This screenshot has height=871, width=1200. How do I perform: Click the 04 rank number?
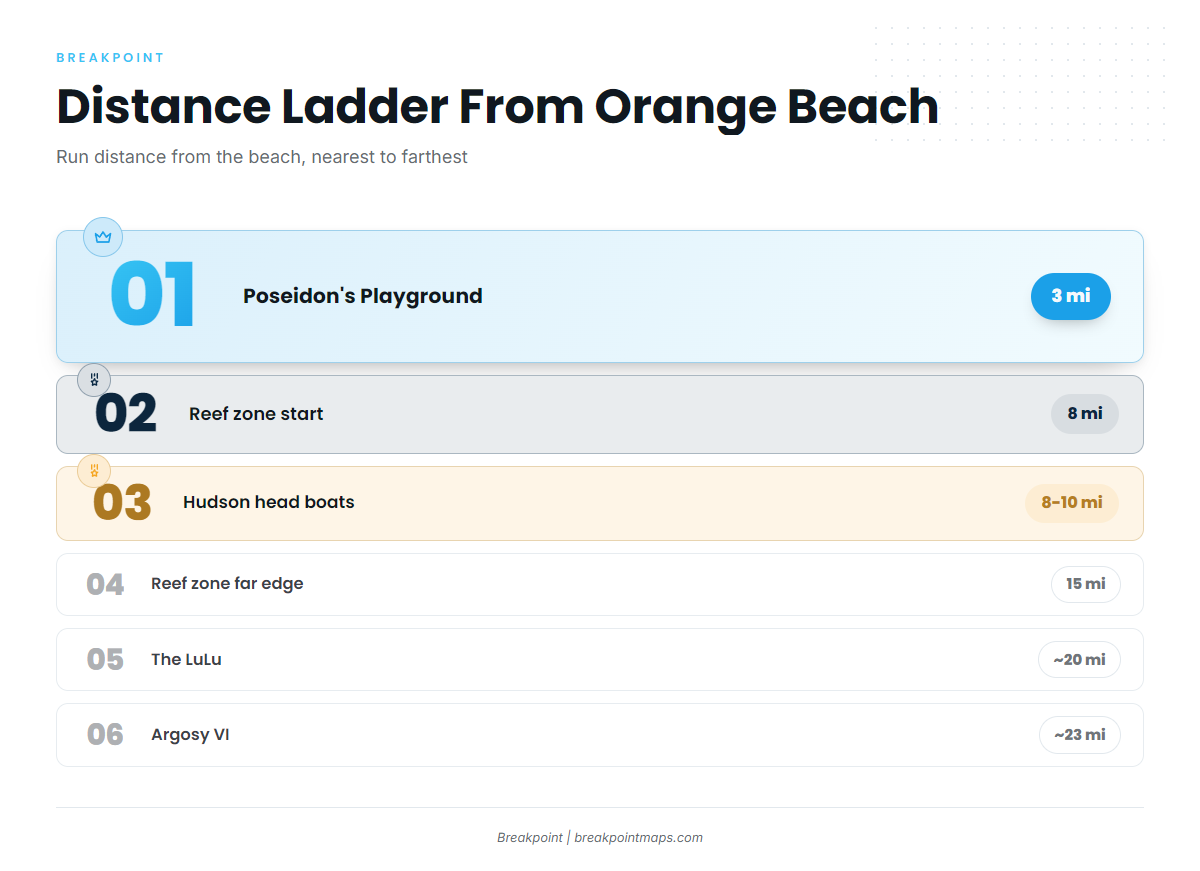click(105, 584)
